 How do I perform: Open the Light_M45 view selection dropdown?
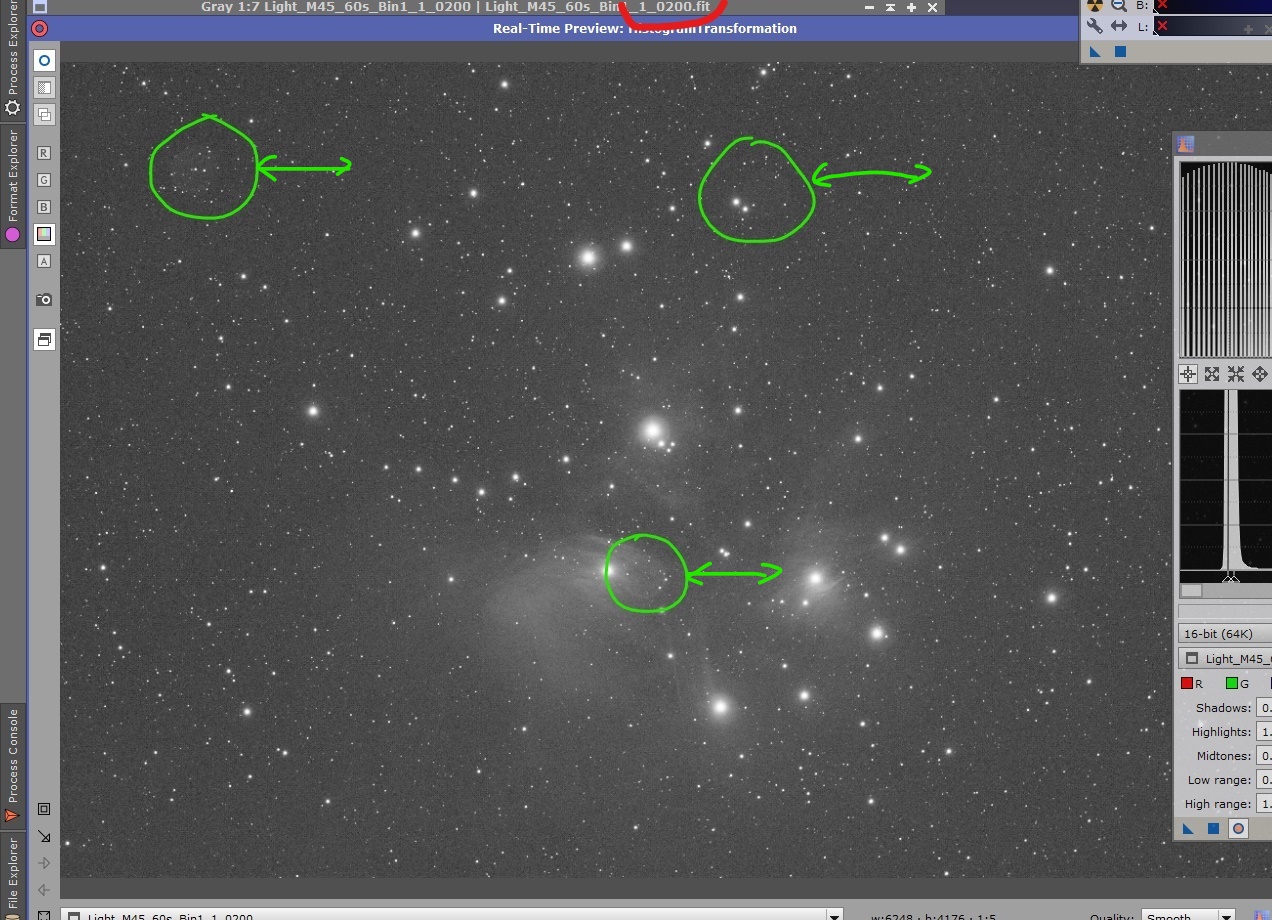[x=1225, y=658]
